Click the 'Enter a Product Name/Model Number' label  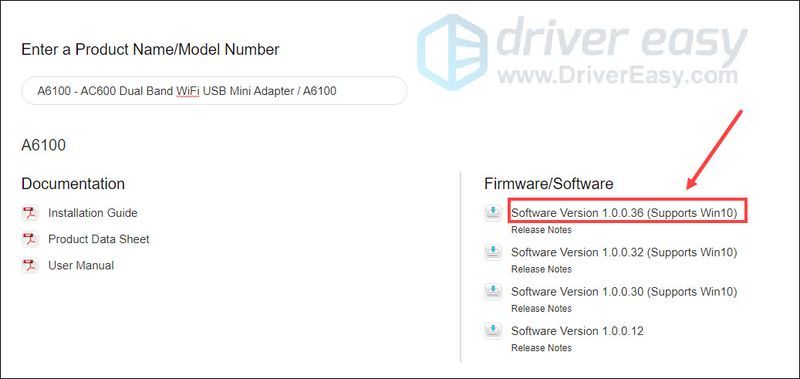151,49
